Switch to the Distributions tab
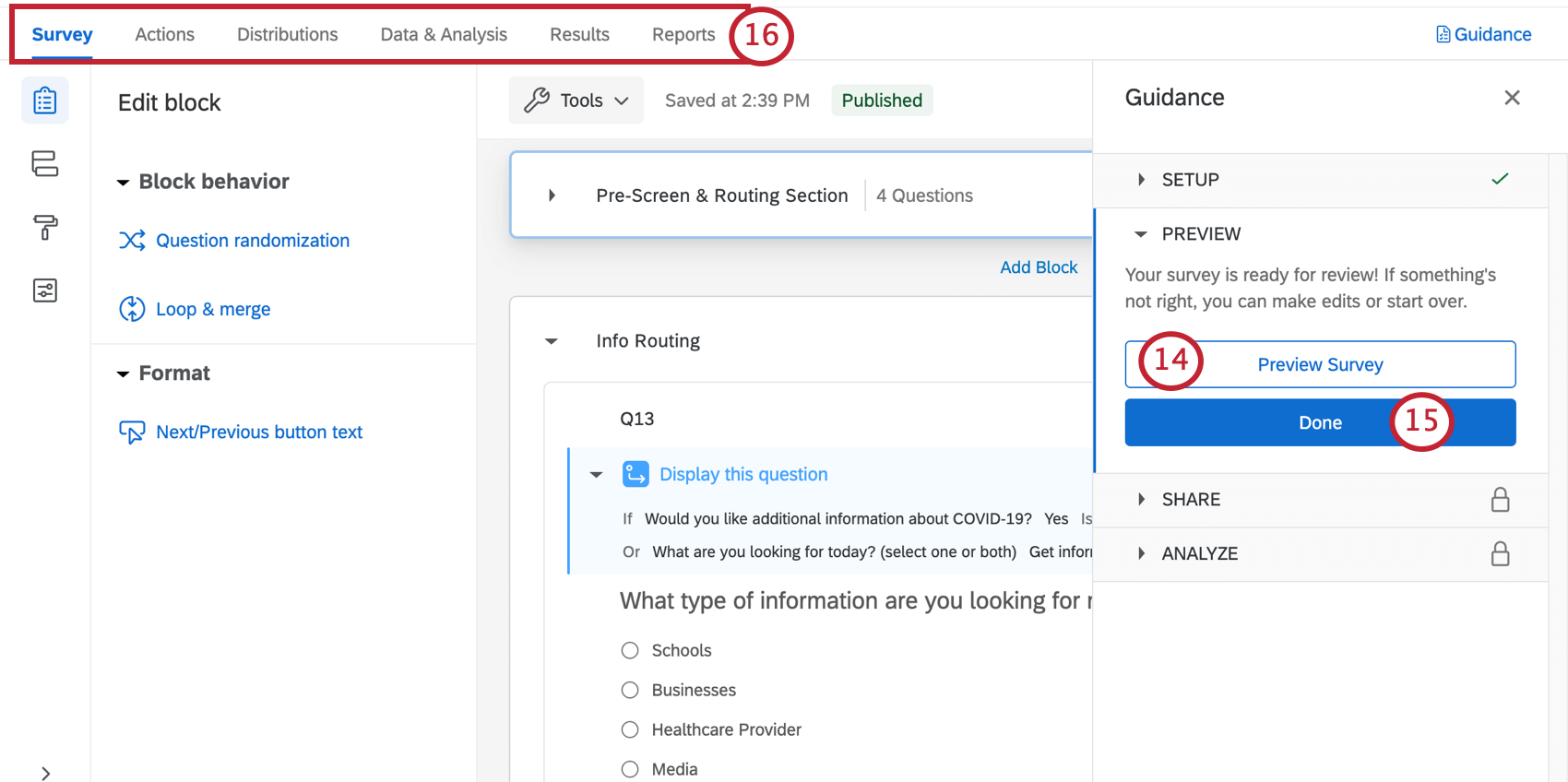Viewport: 1568px width, 782px height. pyautogui.click(x=287, y=34)
